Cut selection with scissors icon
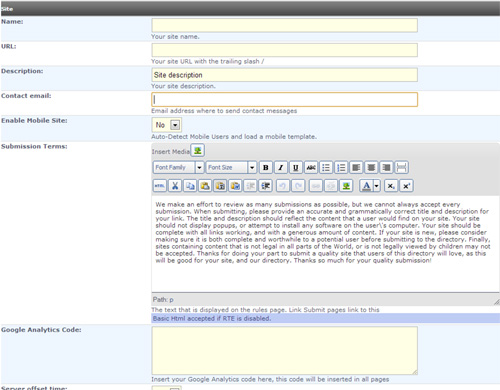The height and width of the screenshot is (390, 500). pyautogui.click(x=175, y=186)
